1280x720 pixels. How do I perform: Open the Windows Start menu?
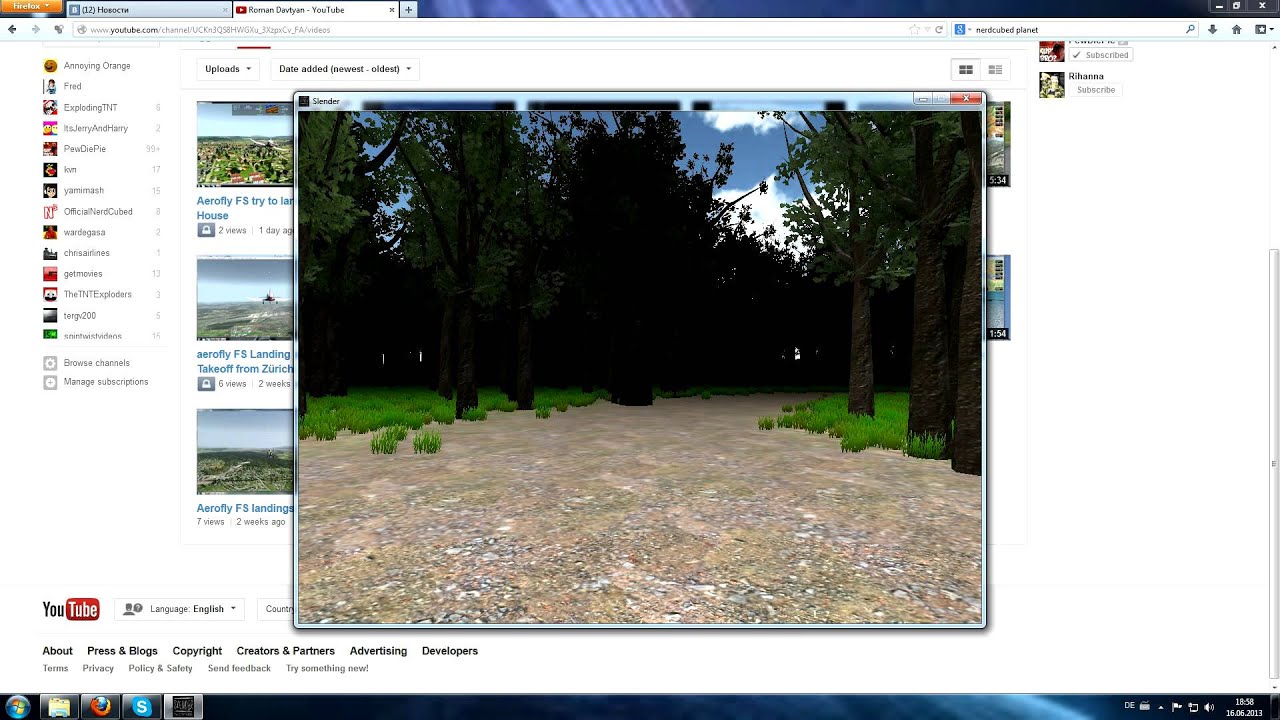click(x=18, y=707)
